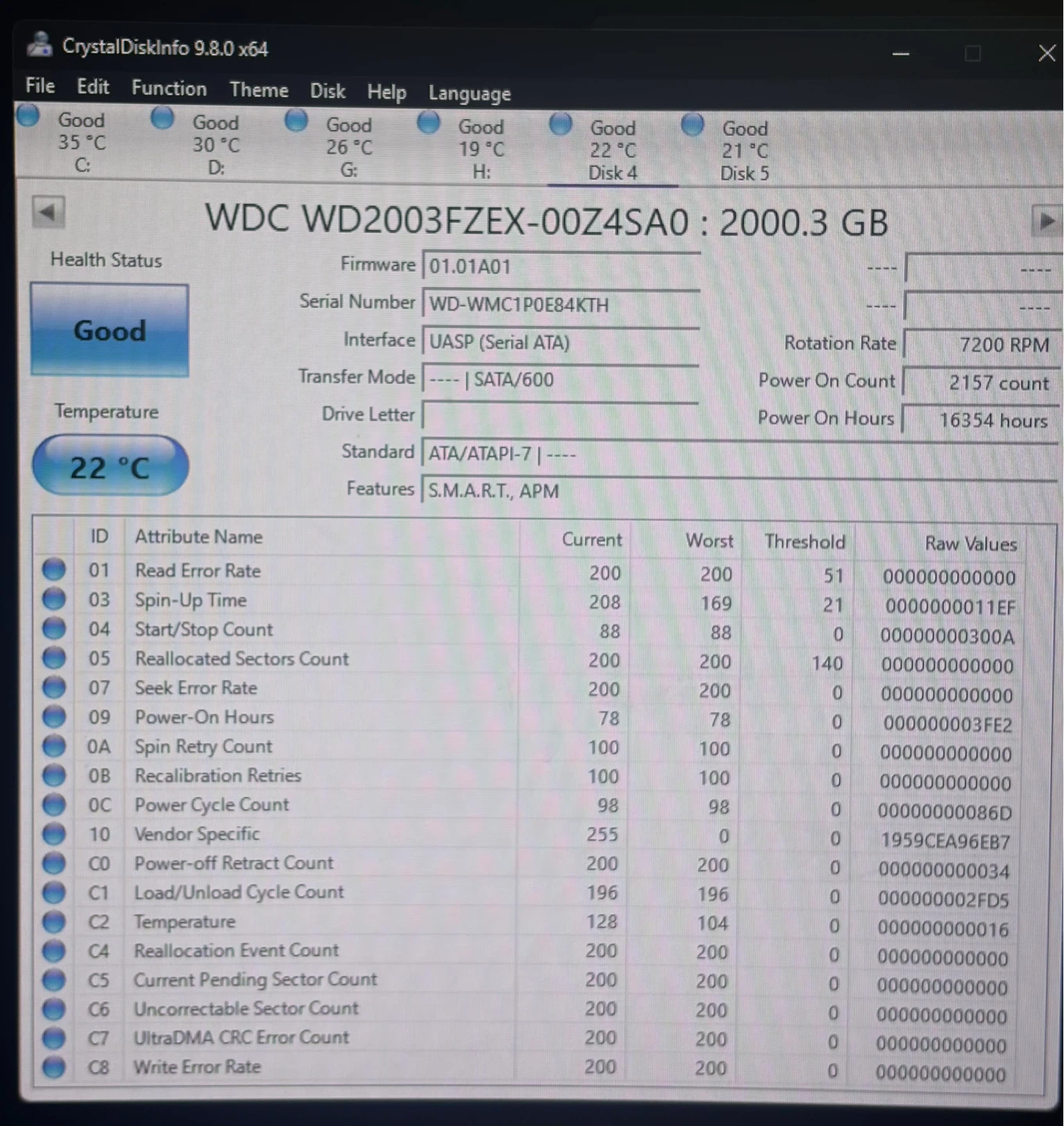Open the Function menu
This screenshot has height=1126, width=1064.
tap(169, 88)
